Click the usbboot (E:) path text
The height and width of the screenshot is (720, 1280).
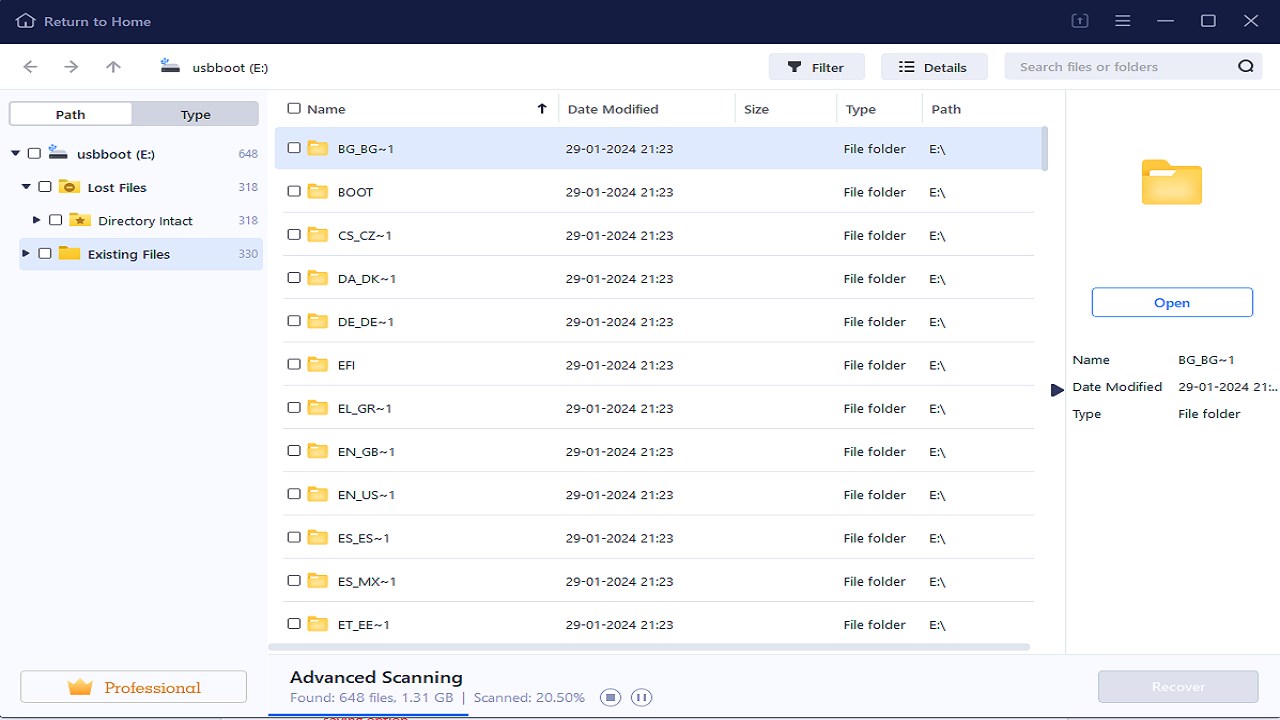pos(230,68)
